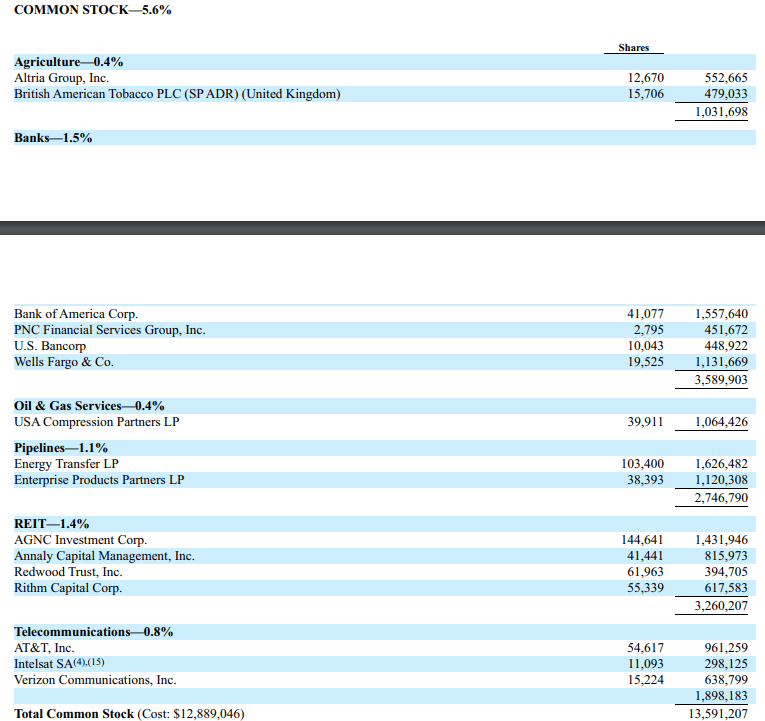Click the Rithm Capital Corp. name
This screenshot has width=765, height=721.
[68, 589]
